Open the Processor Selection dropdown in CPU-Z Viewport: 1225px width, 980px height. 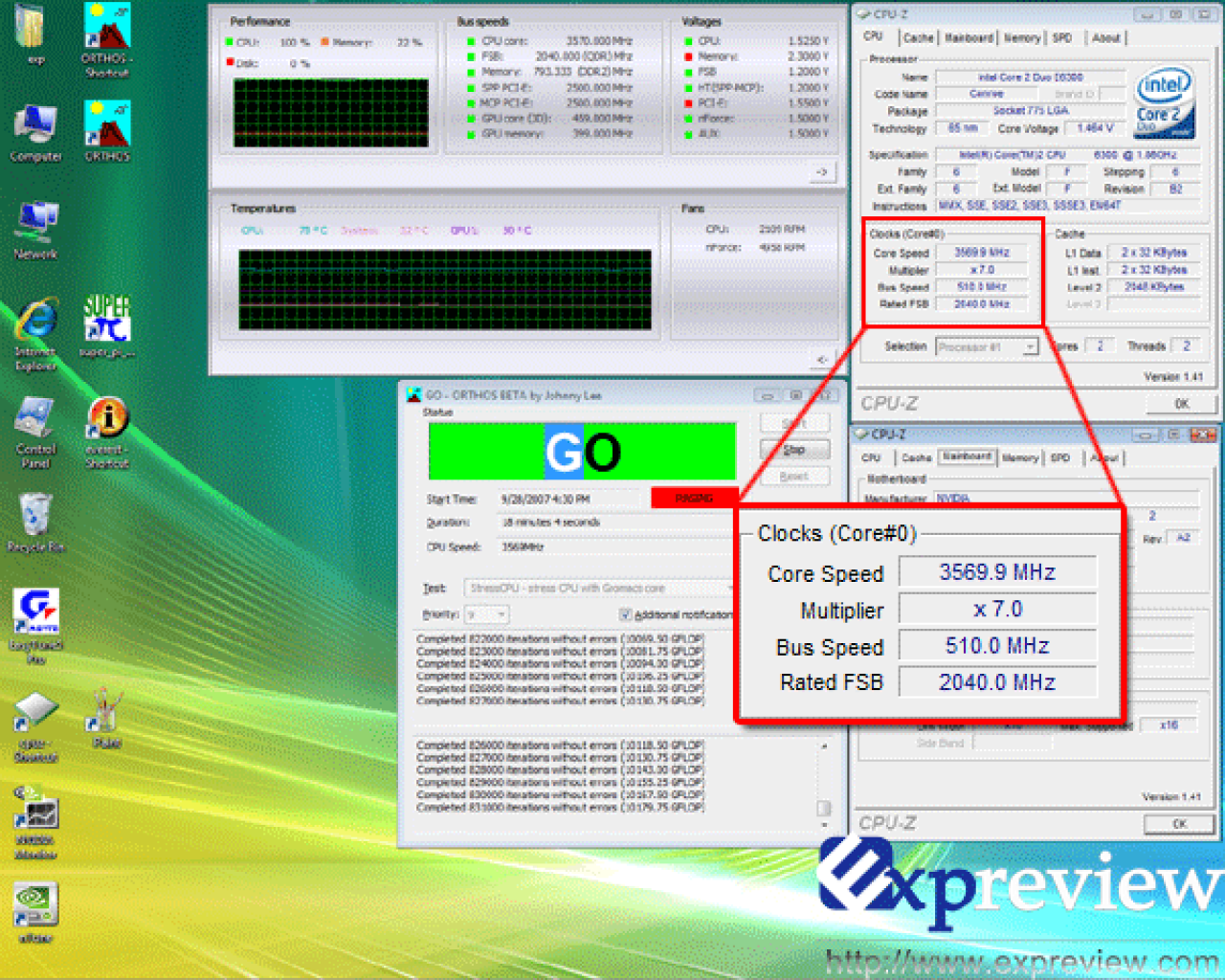(987, 346)
